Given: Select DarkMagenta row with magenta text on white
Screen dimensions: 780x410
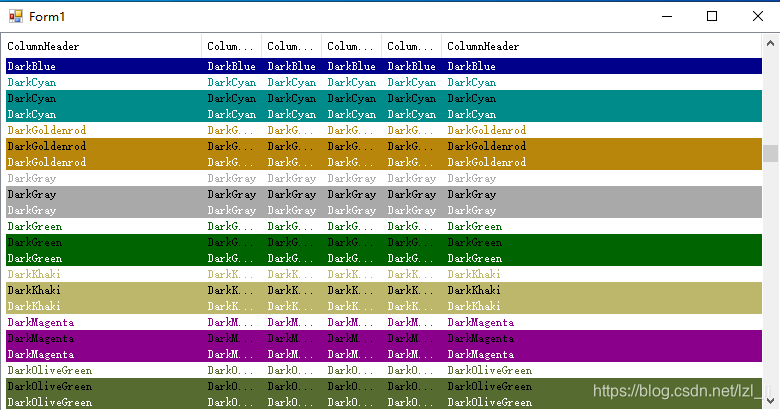Looking at the screenshot, I should 384,322.
